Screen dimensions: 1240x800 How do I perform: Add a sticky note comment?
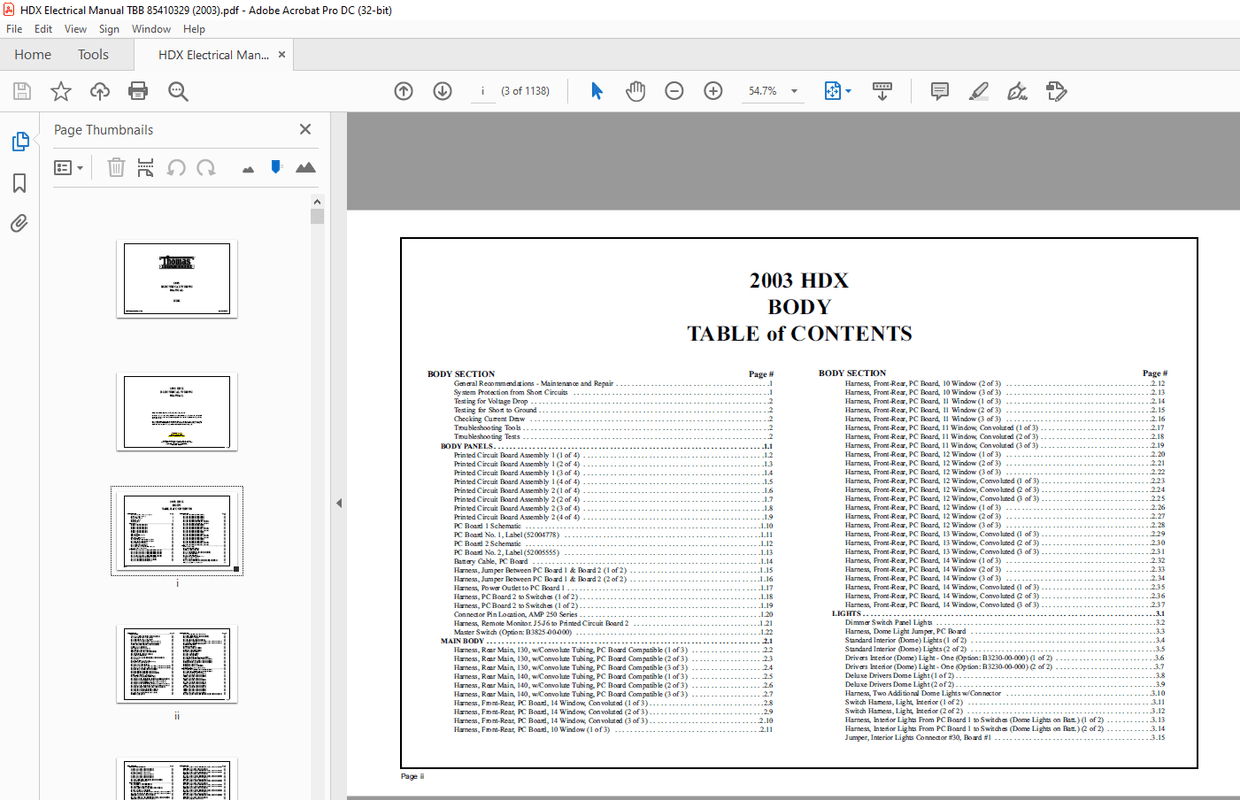939,91
